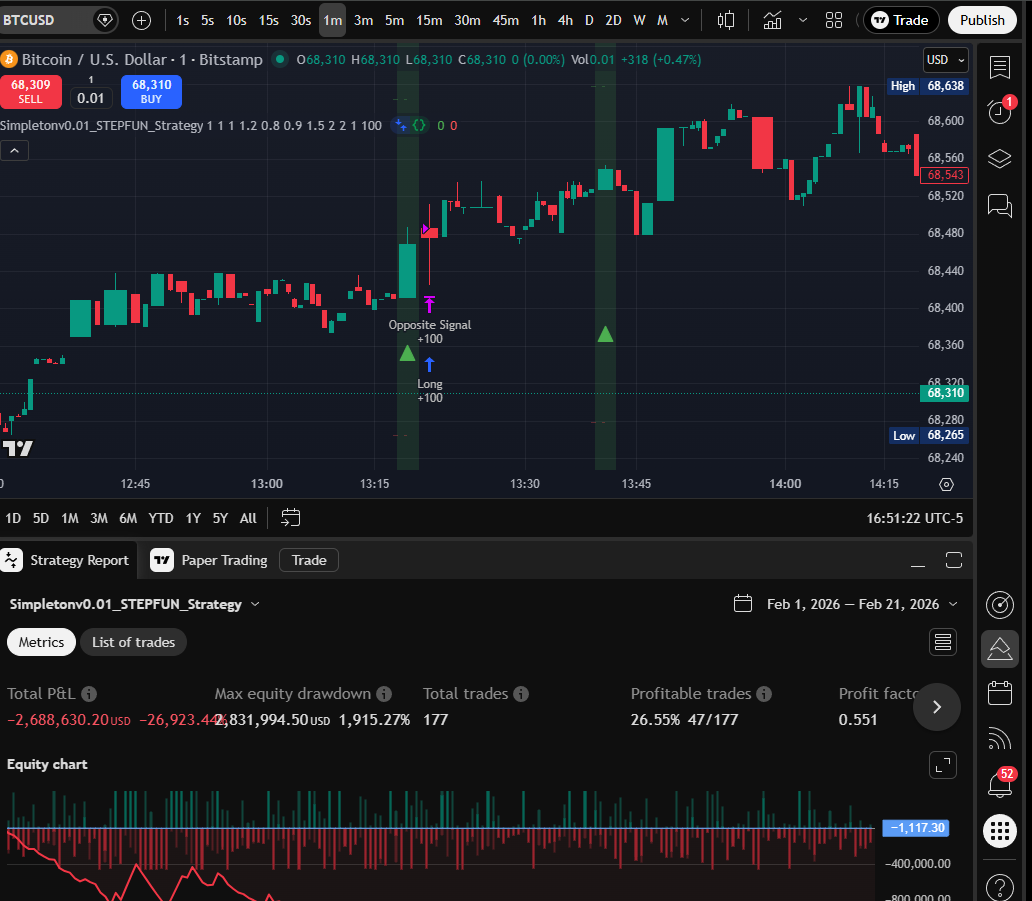Switch report to List of trades view
The width and height of the screenshot is (1032, 901).
[133, 642]
